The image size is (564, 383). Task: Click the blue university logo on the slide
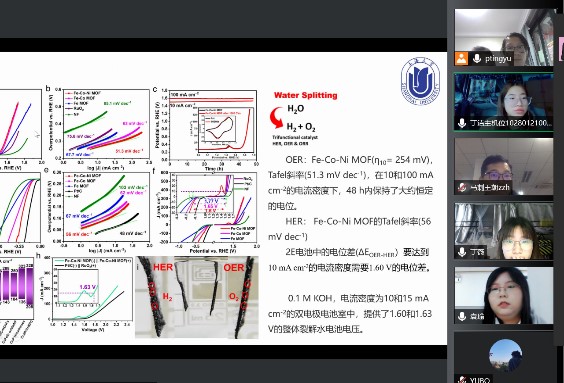[420, 81]
